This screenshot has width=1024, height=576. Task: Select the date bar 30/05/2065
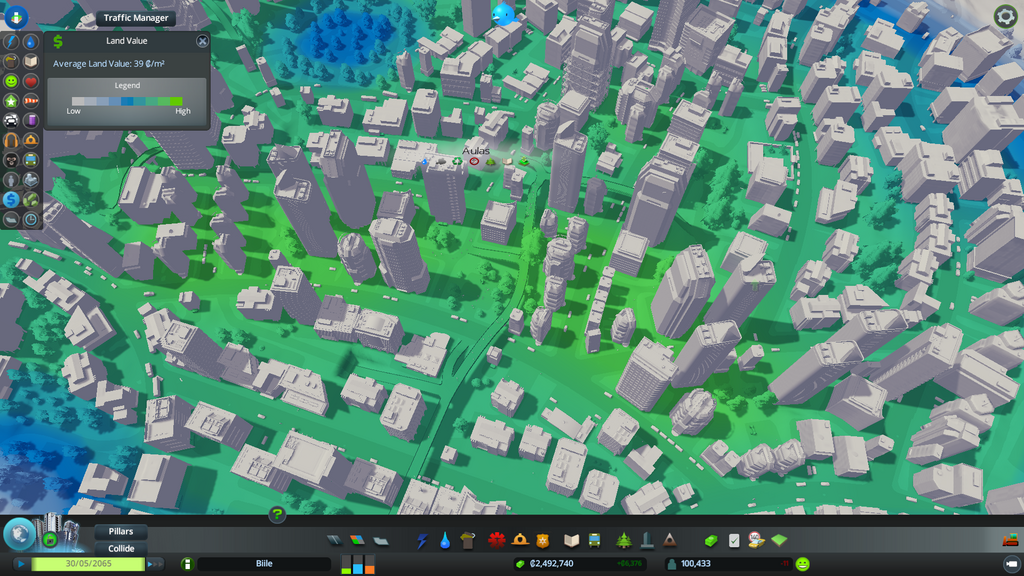88,564
